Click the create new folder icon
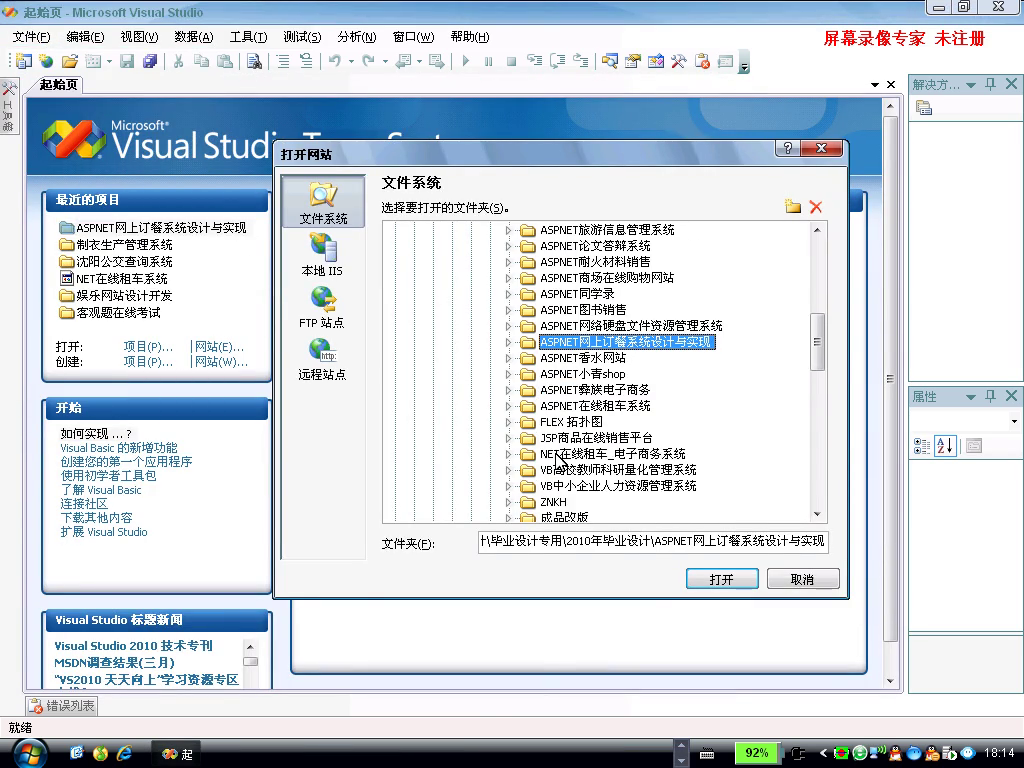The width and height of the screenshot is (1024, 768). tap(793, 207)
